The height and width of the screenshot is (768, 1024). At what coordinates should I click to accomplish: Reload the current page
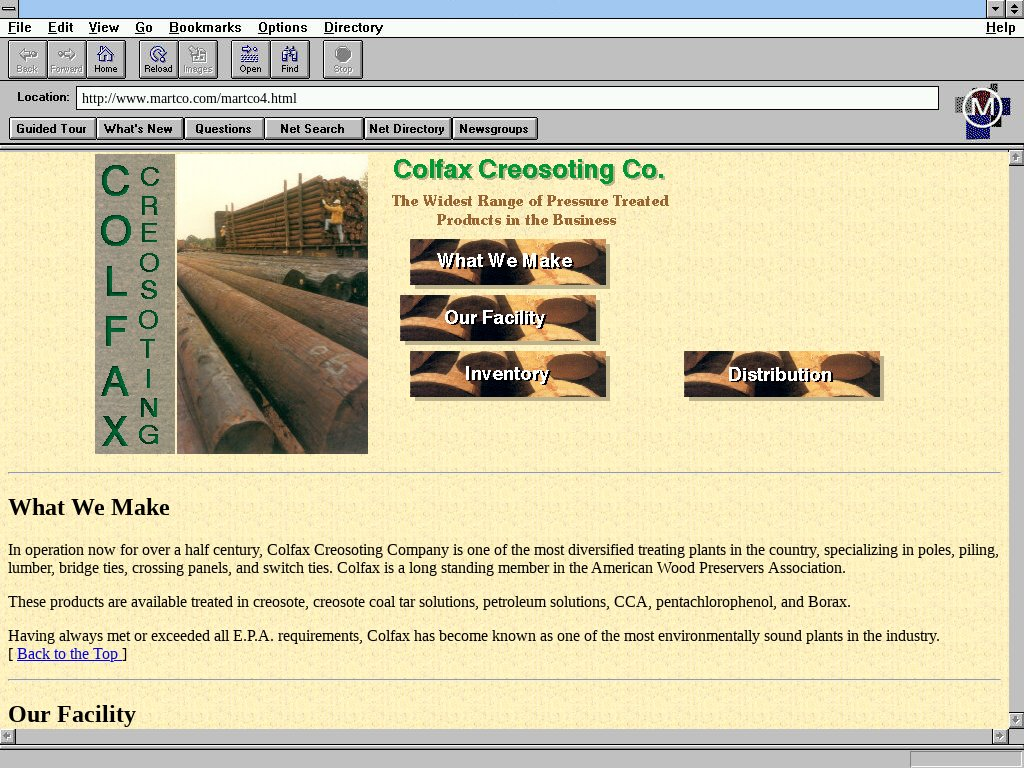click(x=158, y=59)
